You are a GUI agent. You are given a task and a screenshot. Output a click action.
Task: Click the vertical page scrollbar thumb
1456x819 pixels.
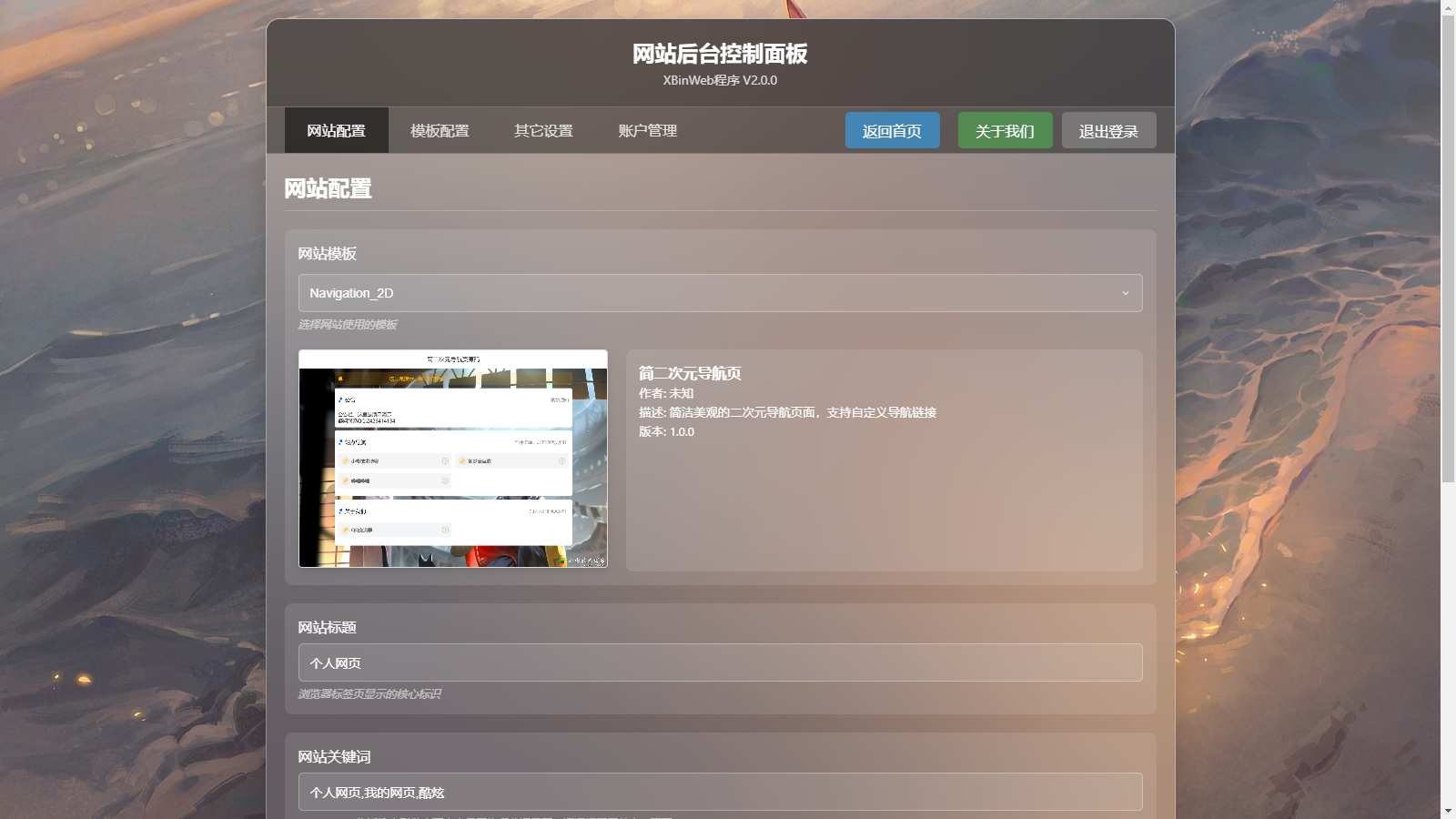pos(1448,246)
